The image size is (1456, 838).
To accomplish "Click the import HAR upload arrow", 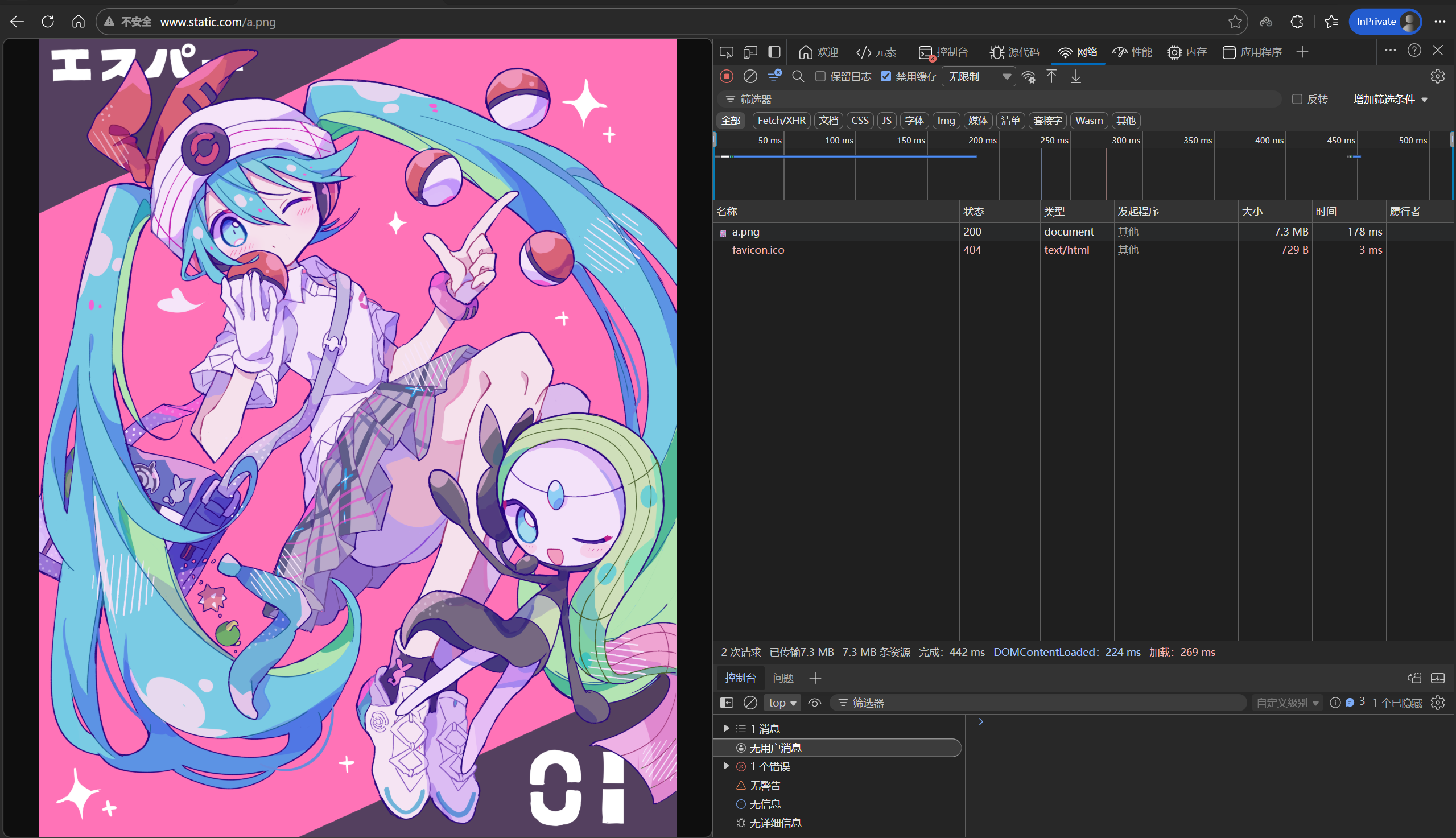I will 1051,77.
